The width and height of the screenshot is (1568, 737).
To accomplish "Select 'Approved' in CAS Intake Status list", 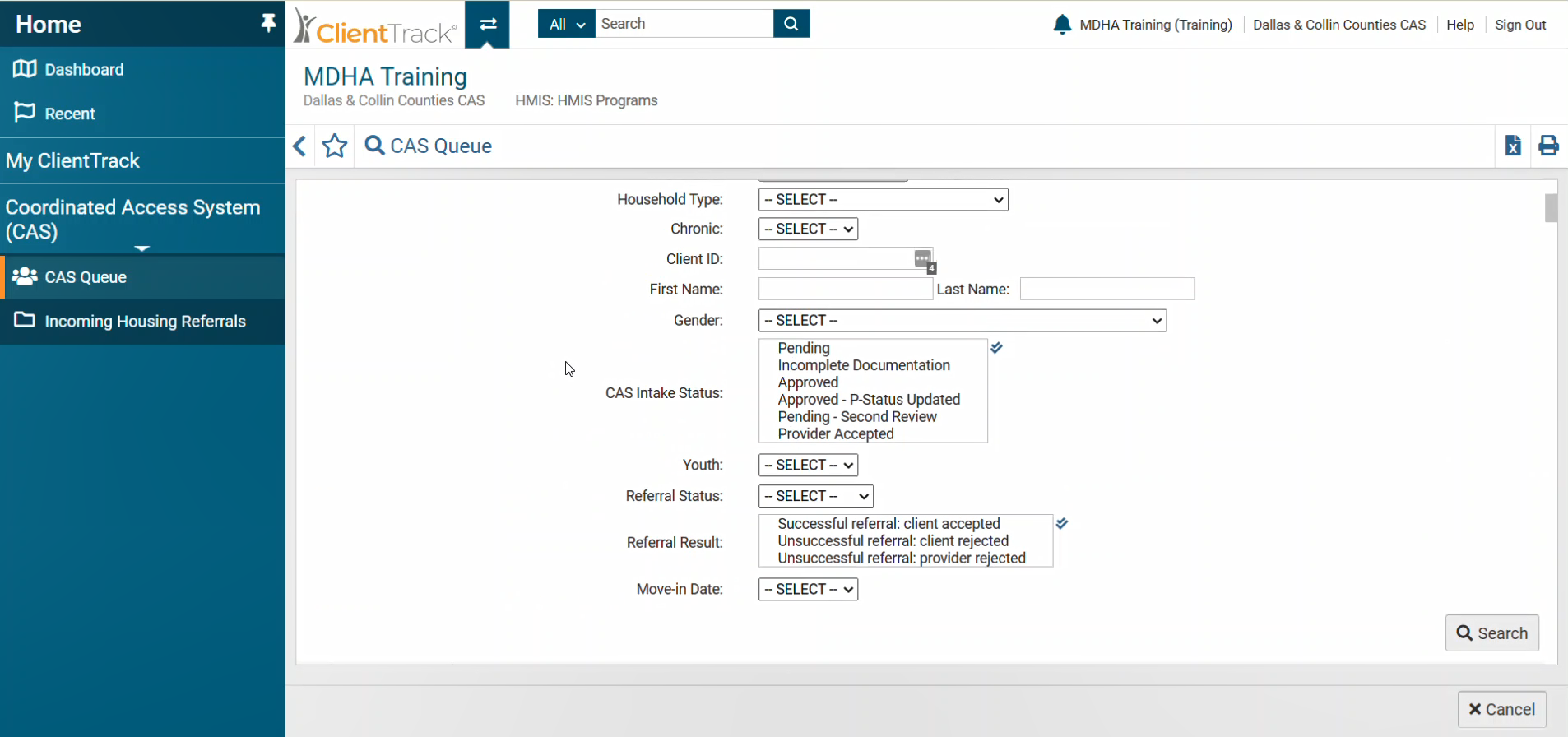I will click(x=808, y=382).
